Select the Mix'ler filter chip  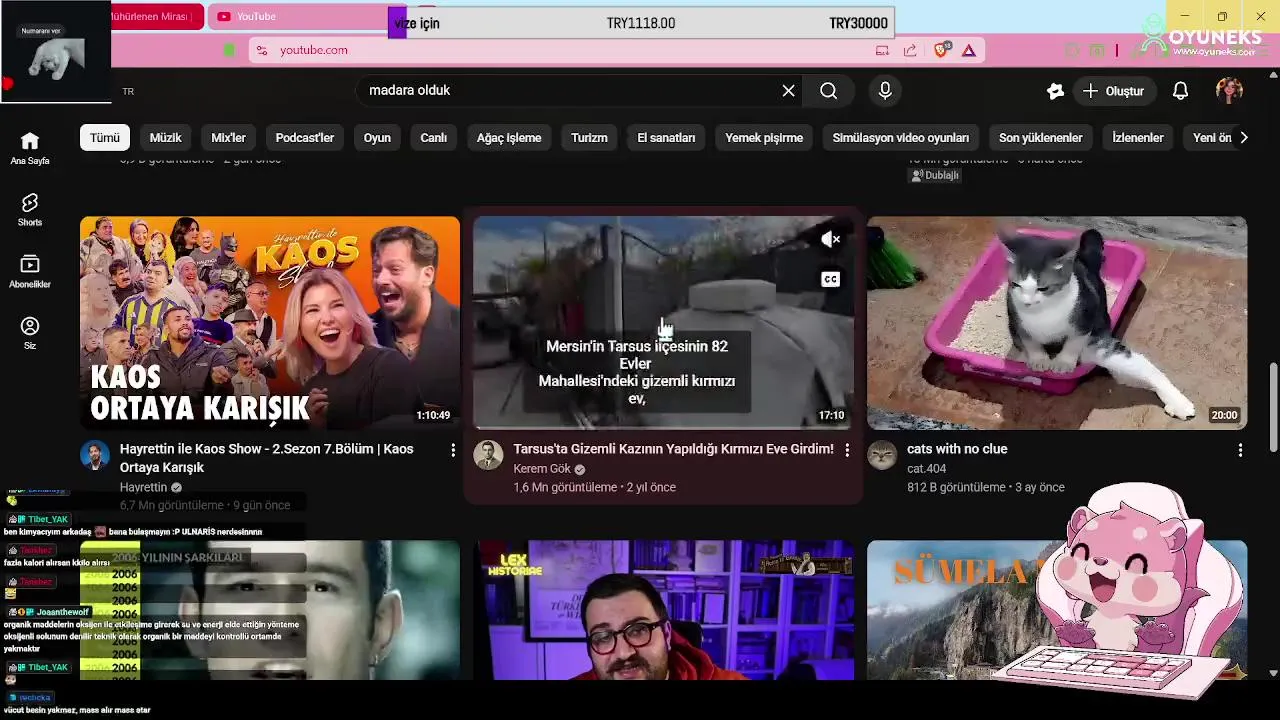click(229, 138)
